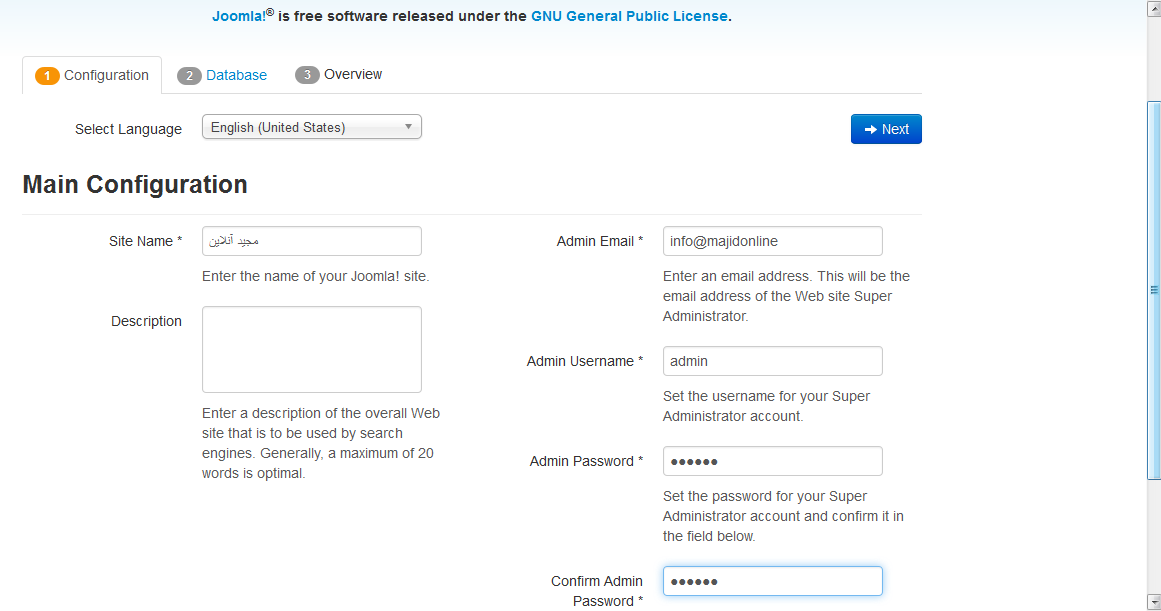
Task: Click the Admin Username field
Action: pyautogui.click(x=772, y=361)
